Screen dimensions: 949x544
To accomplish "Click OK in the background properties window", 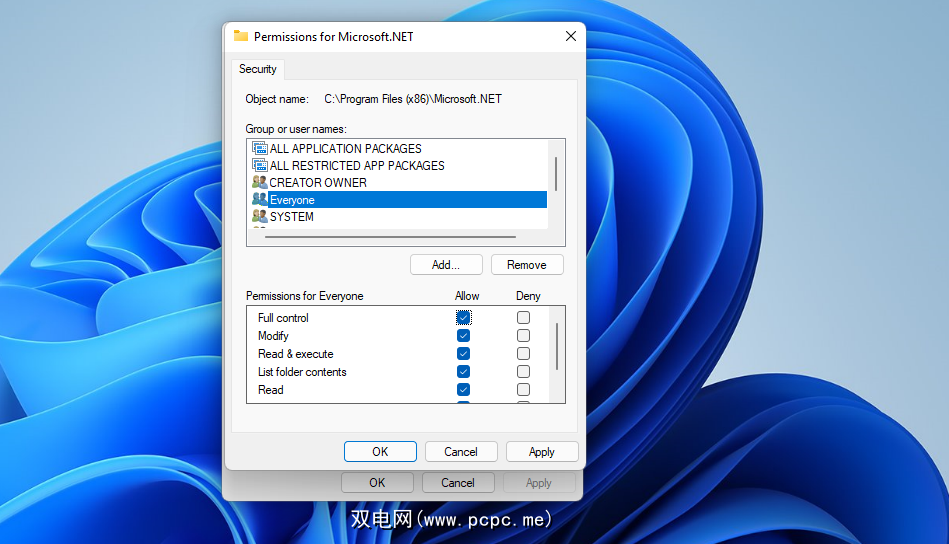I will point(377,482).
